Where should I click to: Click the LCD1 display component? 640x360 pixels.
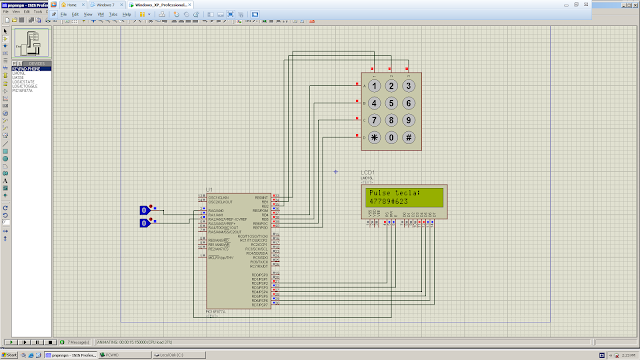pyautogui.click(x=404, y=202)
